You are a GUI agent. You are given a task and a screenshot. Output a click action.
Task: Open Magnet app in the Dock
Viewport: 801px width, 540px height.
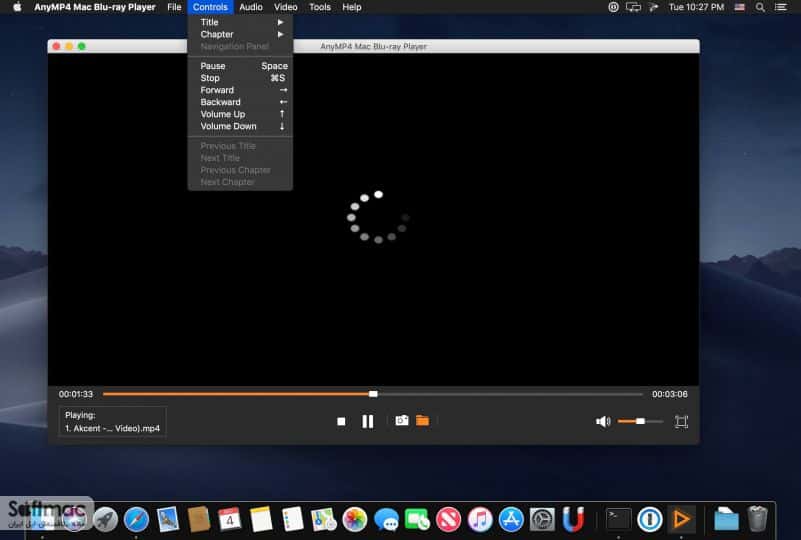[573, 520]
